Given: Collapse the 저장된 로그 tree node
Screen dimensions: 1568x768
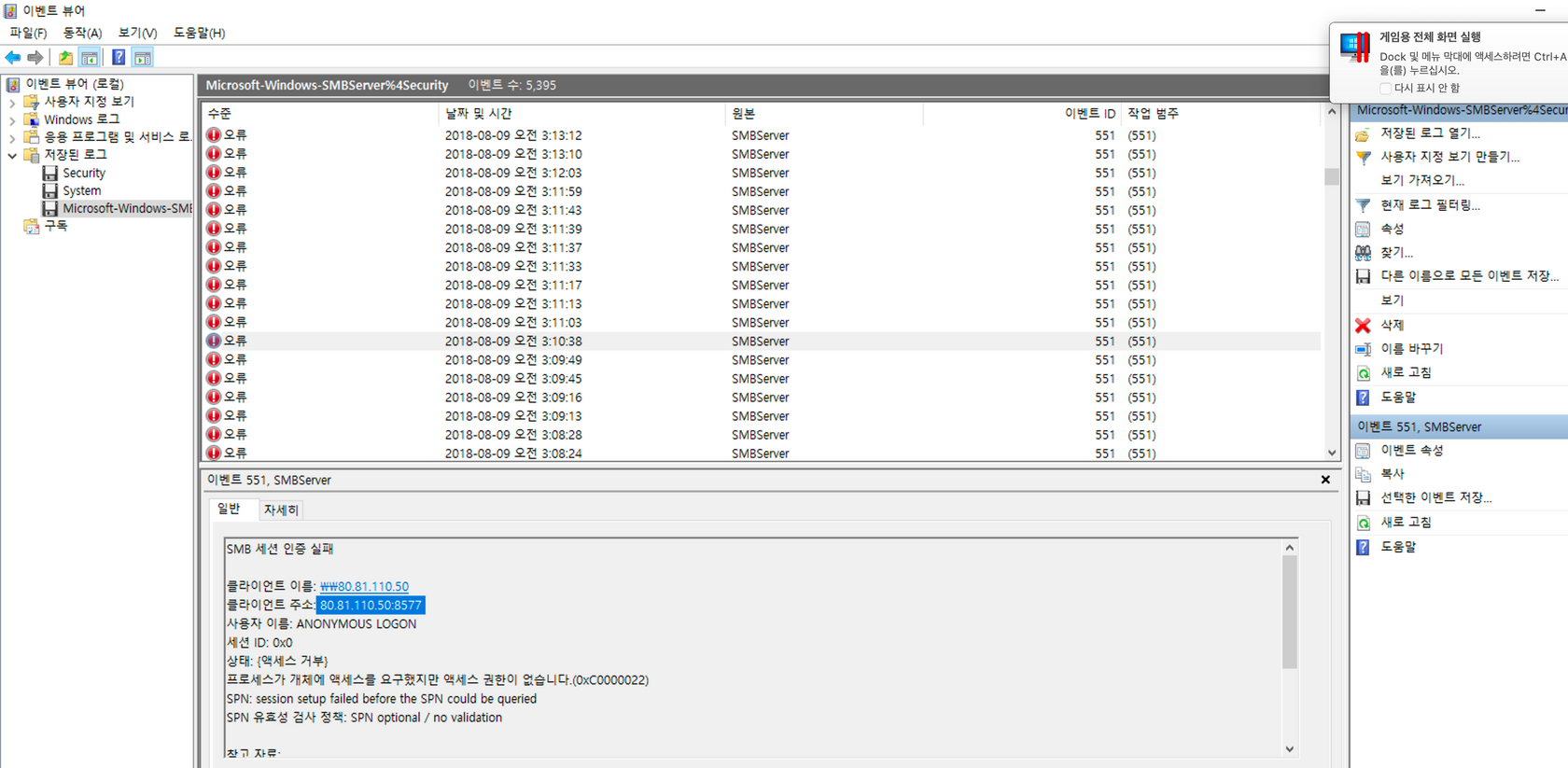Looking at the screenshot, I should pos(12,155).
